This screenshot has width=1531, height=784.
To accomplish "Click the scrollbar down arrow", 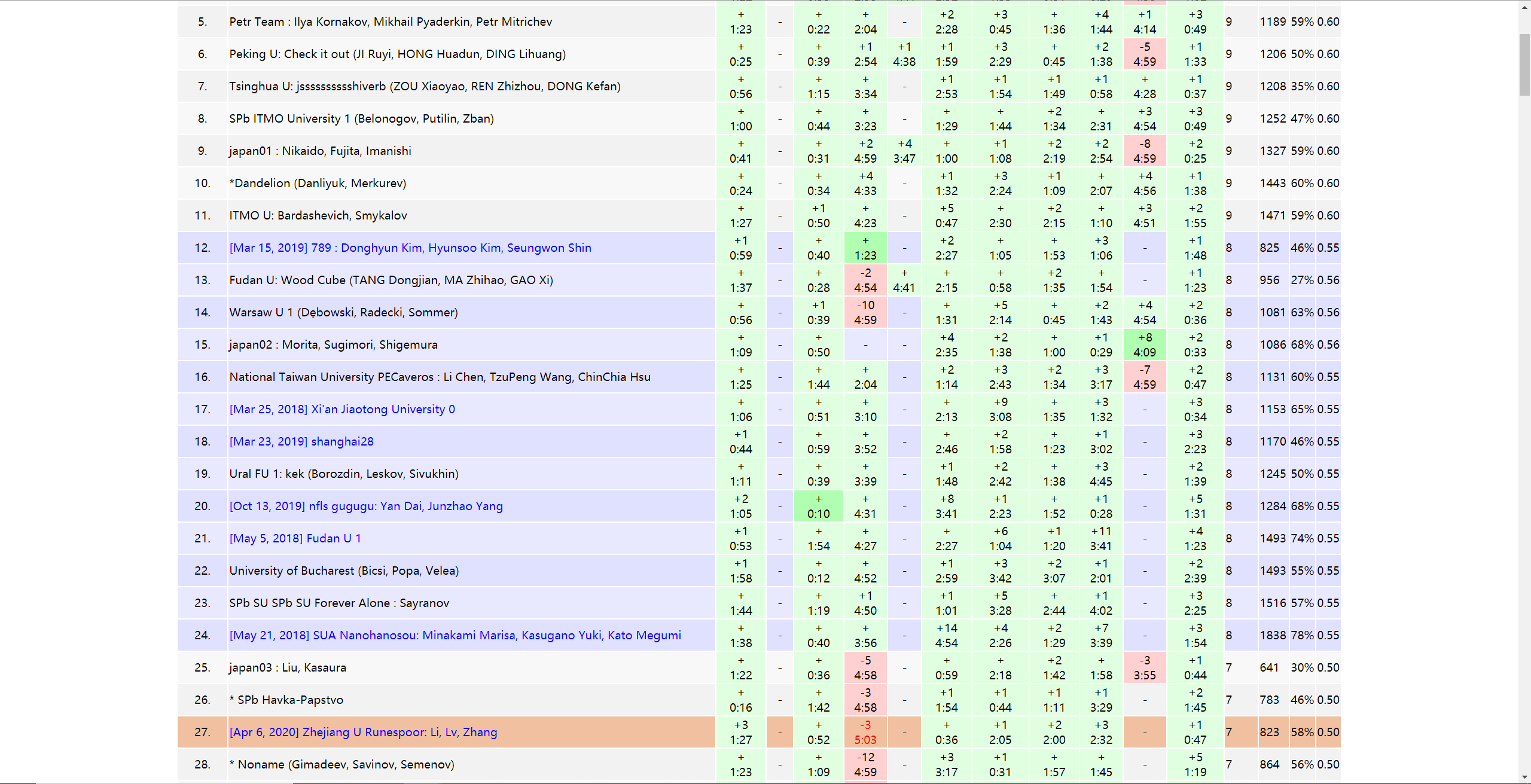I will pos(1524,777).
